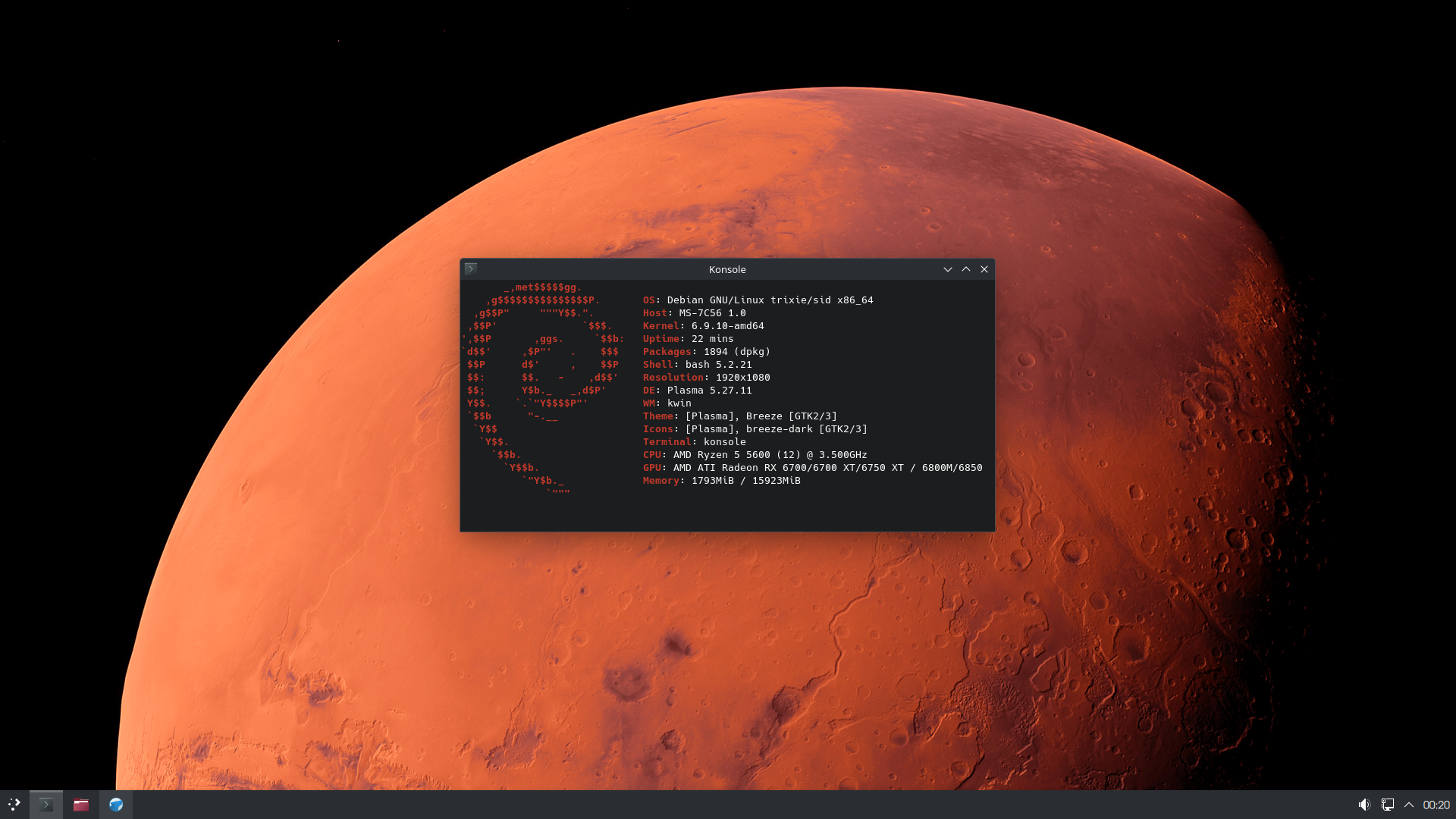Click the Konsole title bar text
The image size is (1456, 819).
[x=727, y=269]
